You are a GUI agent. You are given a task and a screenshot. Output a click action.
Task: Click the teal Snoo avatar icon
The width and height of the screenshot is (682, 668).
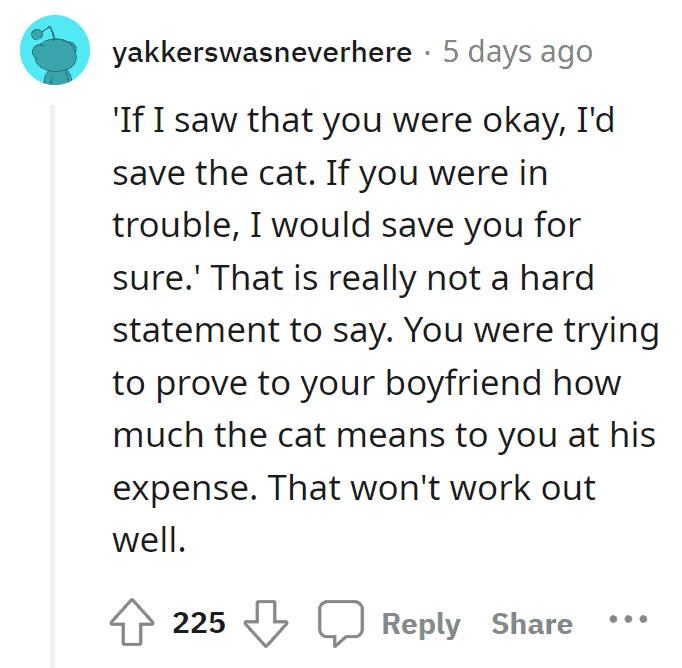55,50
